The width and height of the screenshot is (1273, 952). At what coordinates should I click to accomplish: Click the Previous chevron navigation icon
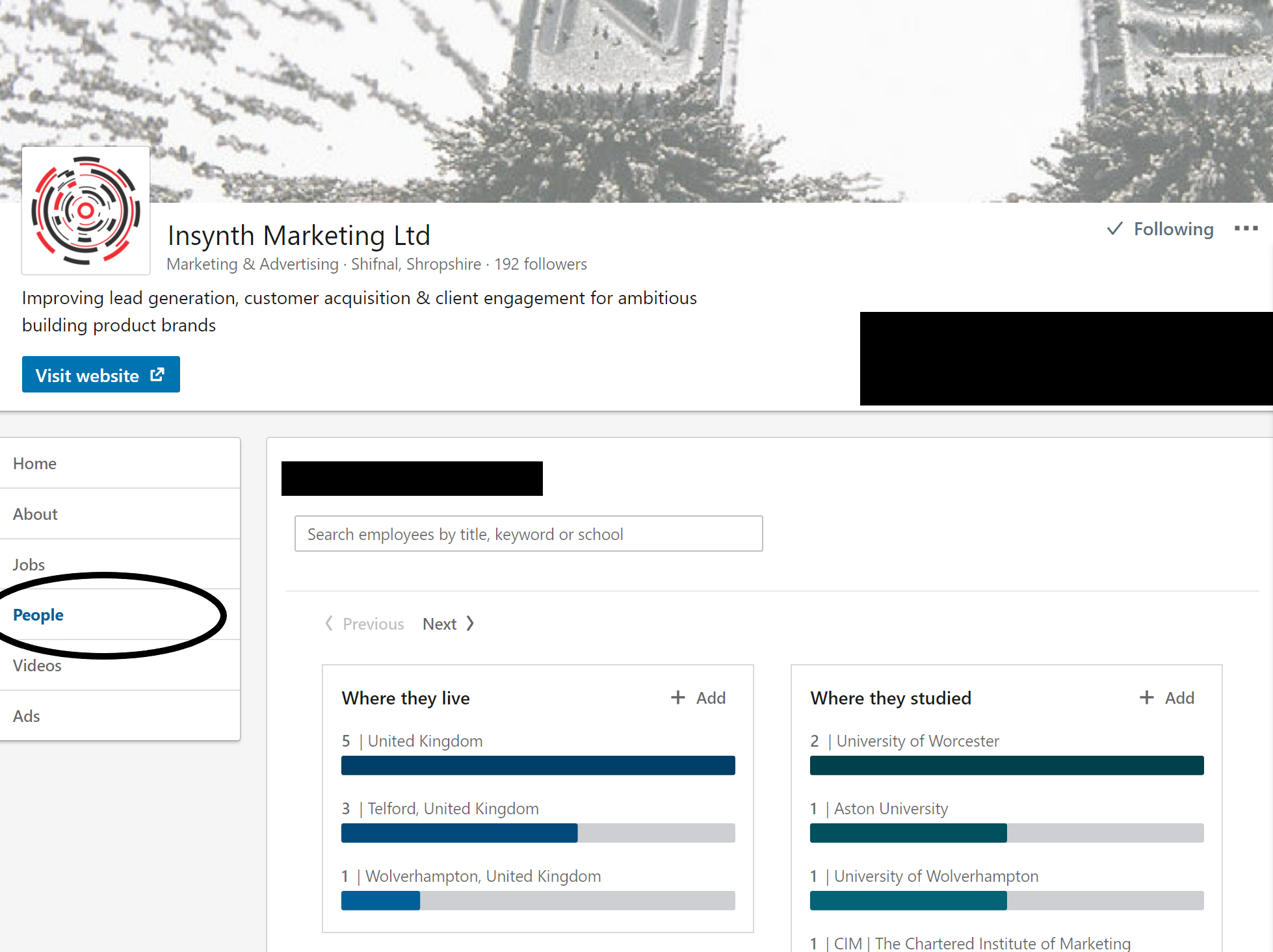point(329,623)
